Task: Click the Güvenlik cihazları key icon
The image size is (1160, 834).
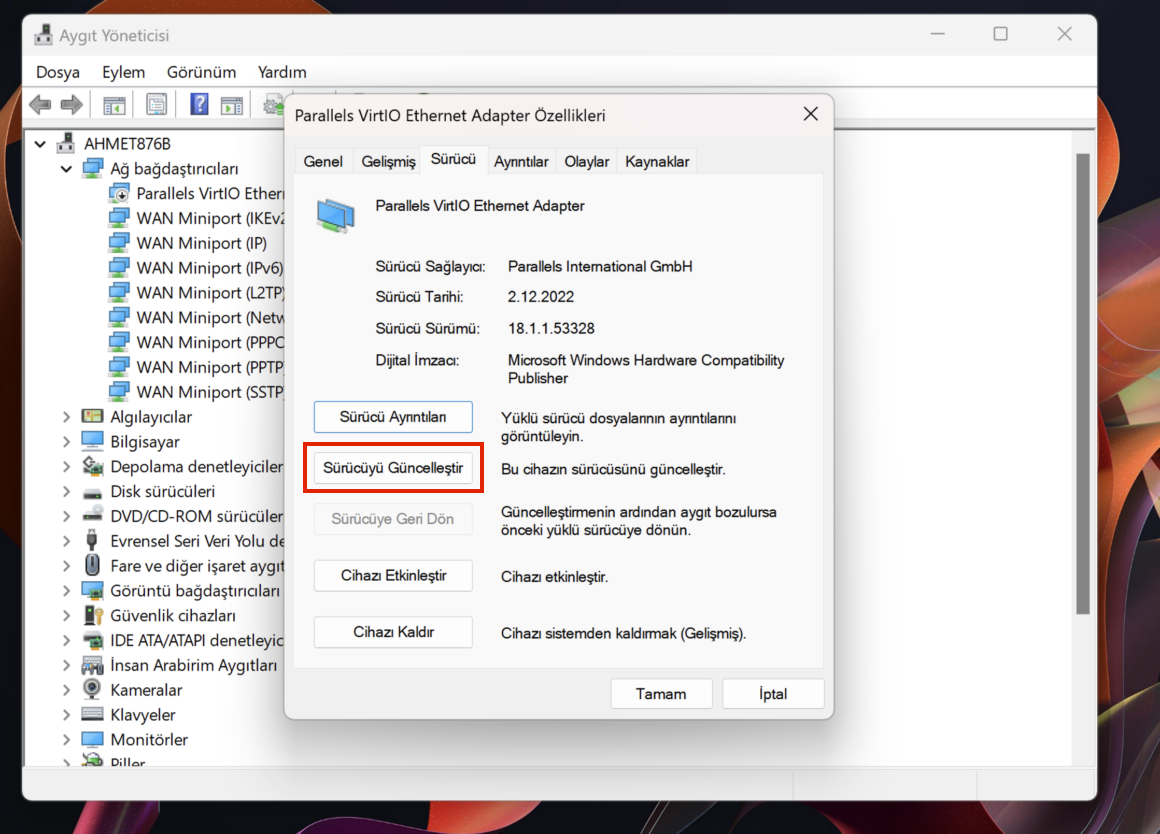Action: [x=92, y=615]
